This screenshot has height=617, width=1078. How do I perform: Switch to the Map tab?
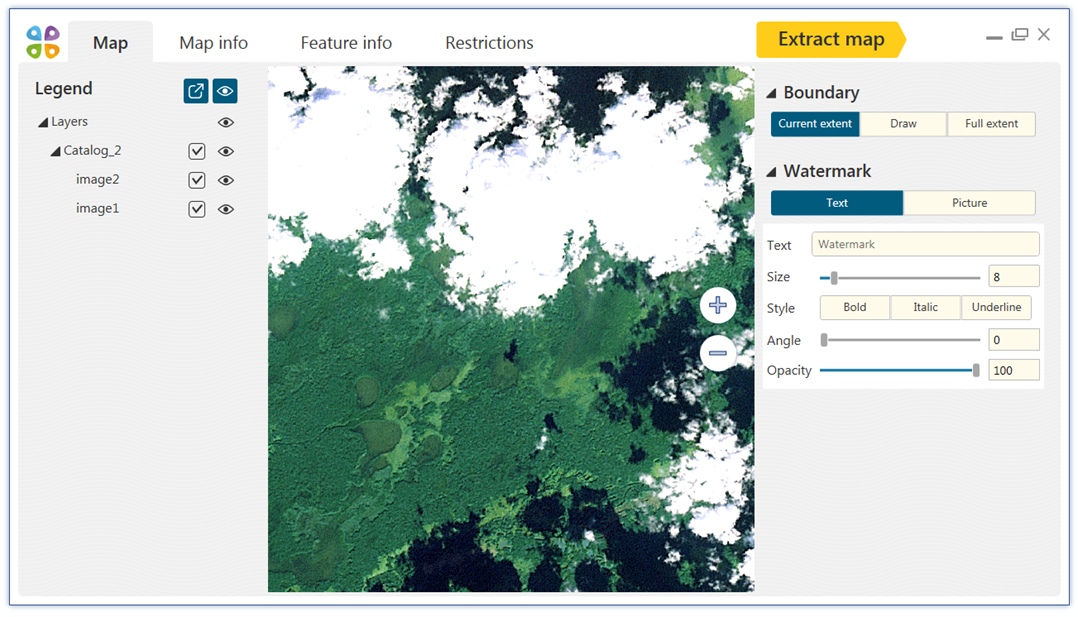click(110, 43)
